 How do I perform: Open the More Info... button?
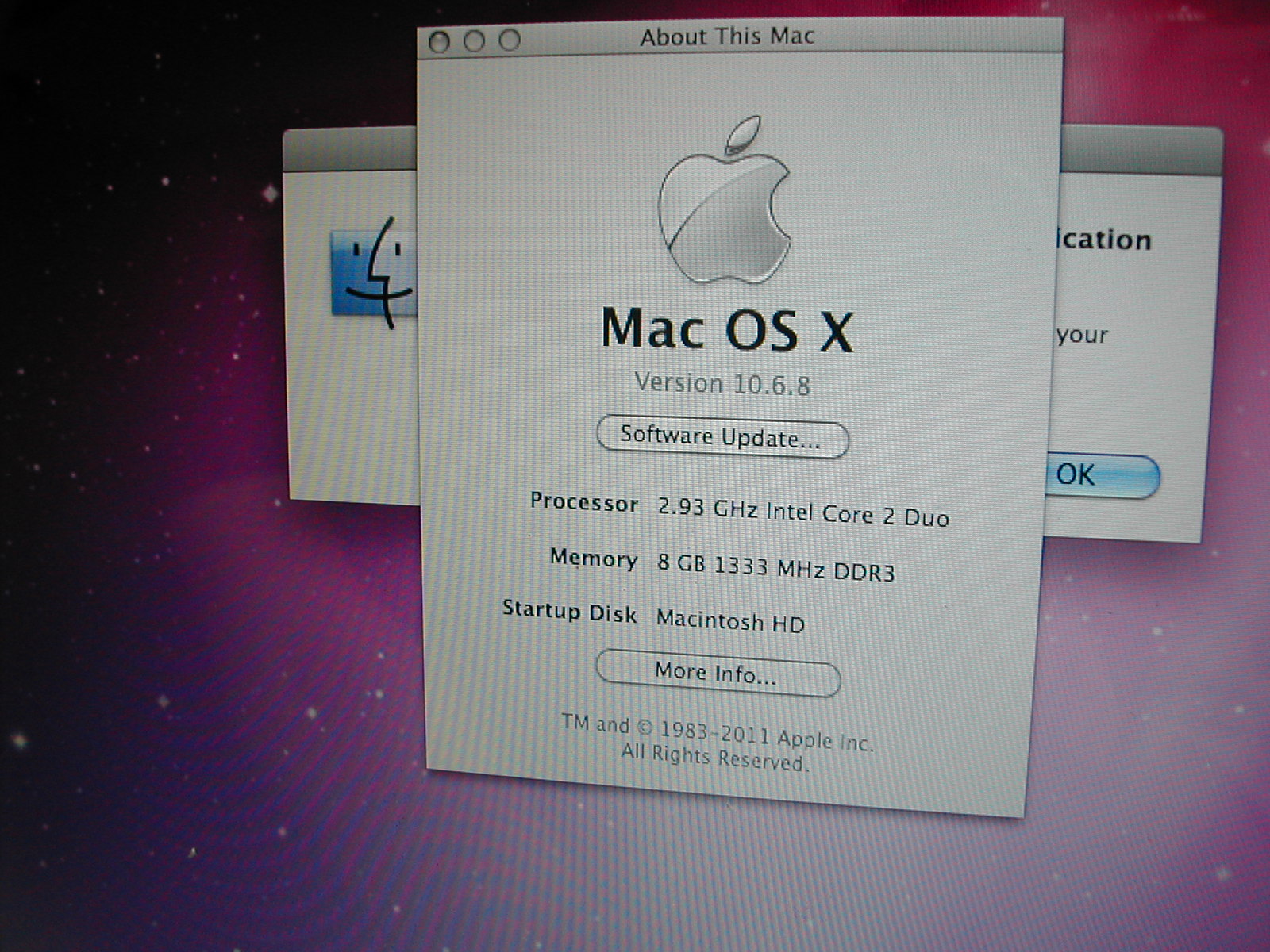point(718,674)
